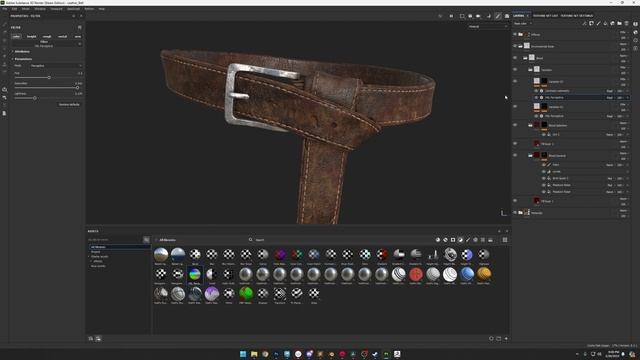Open Steam from the taskbar
The width and height of the screenshot is (640, 360).
point(375,354)
